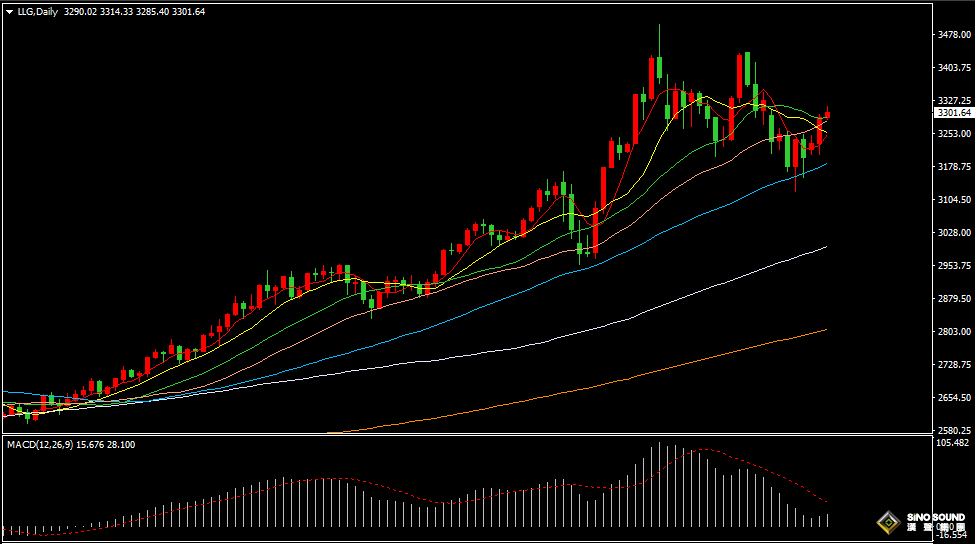975x544 pixels.
Task: Click the 2803.00 price axis label
Action: (955, 332)
